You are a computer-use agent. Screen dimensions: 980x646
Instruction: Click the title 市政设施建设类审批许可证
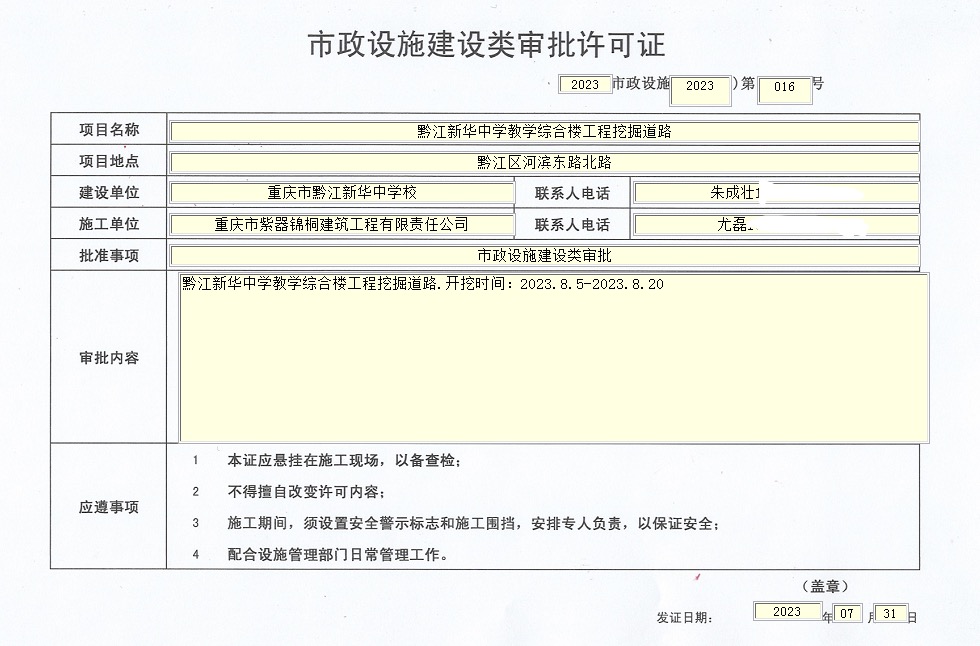pos(486,44)
